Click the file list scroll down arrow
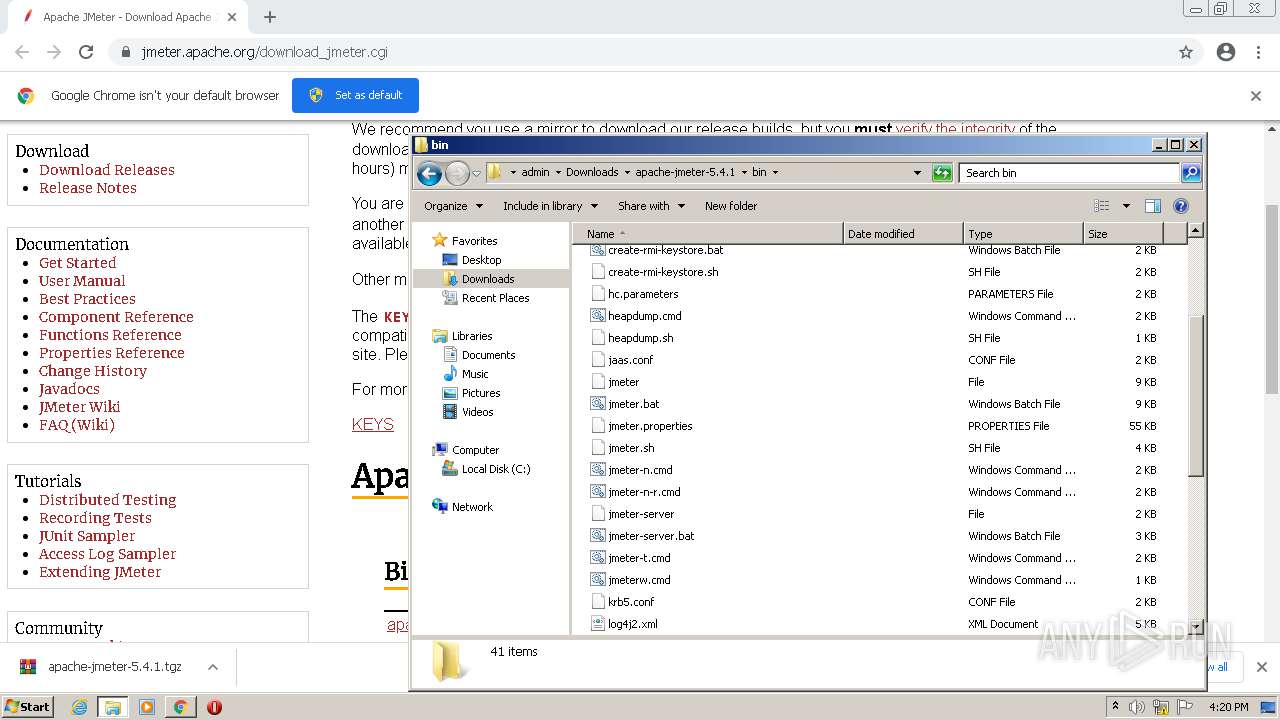Viewport: 1280px width, 720px height. pyautogui.click(x=1196, y=627)
